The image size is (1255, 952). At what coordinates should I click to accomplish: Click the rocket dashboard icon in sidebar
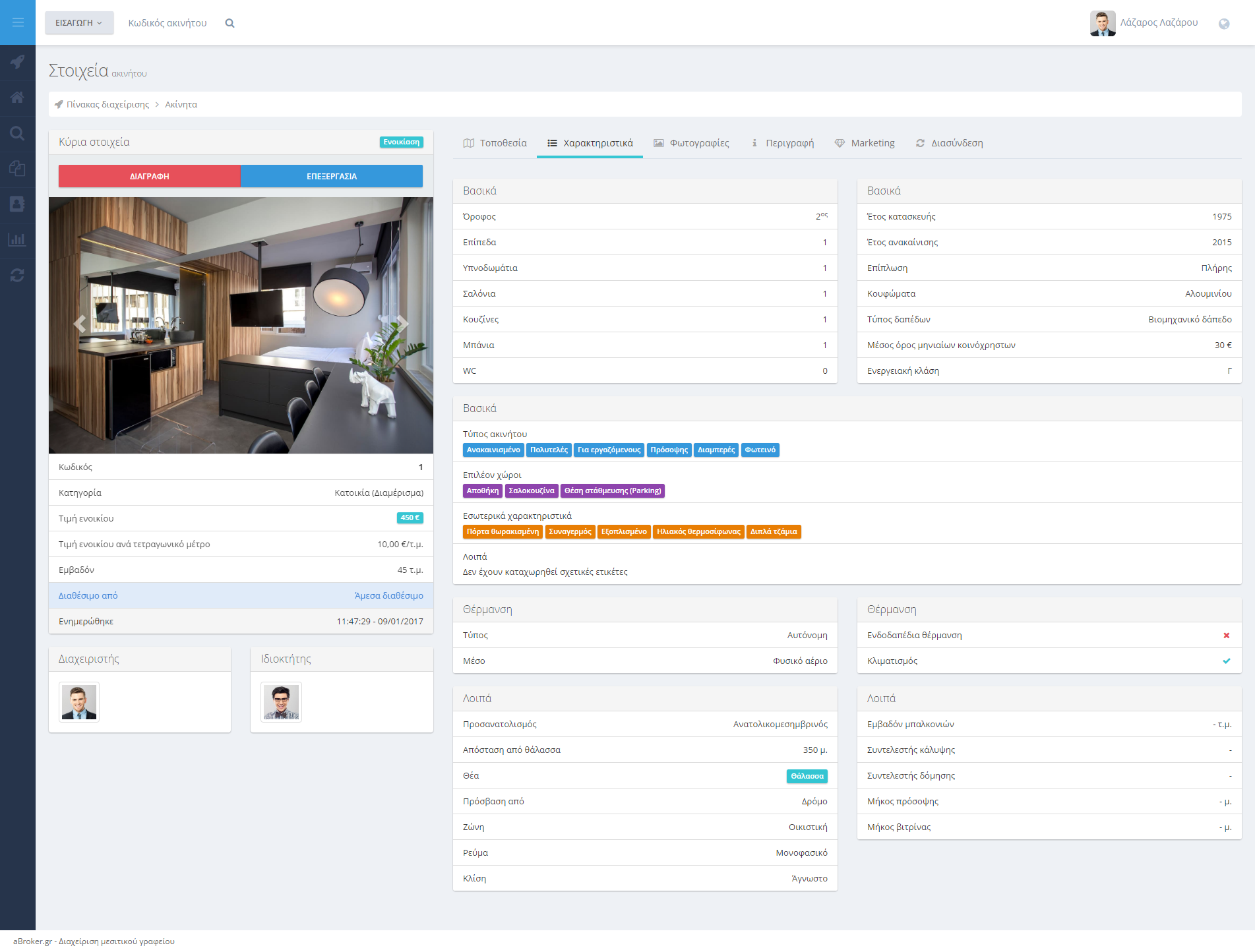pos(18,62)
